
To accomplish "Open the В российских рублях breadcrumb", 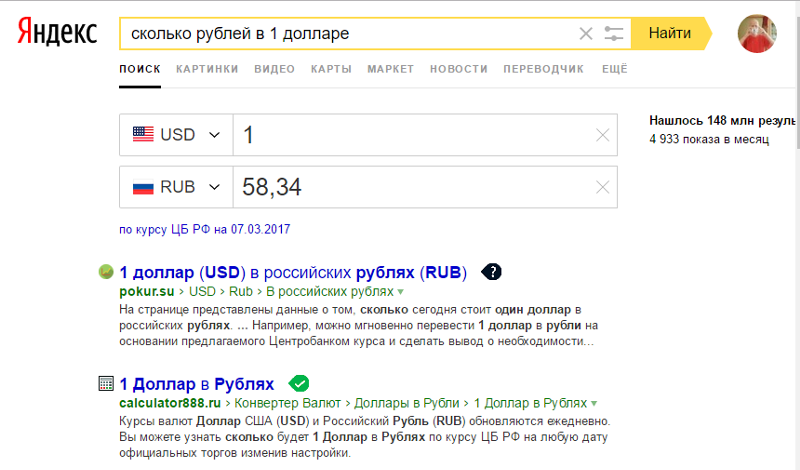I will 330,291.
